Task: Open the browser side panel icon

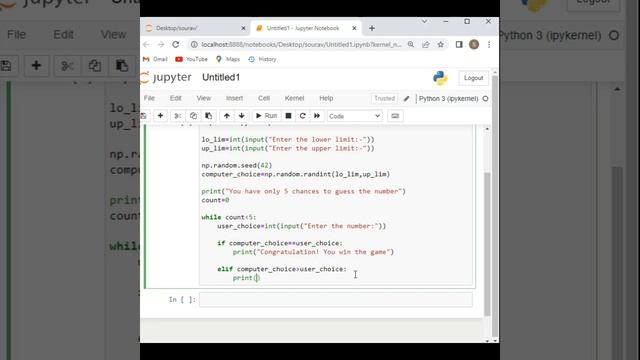Action: click(459, 44)
